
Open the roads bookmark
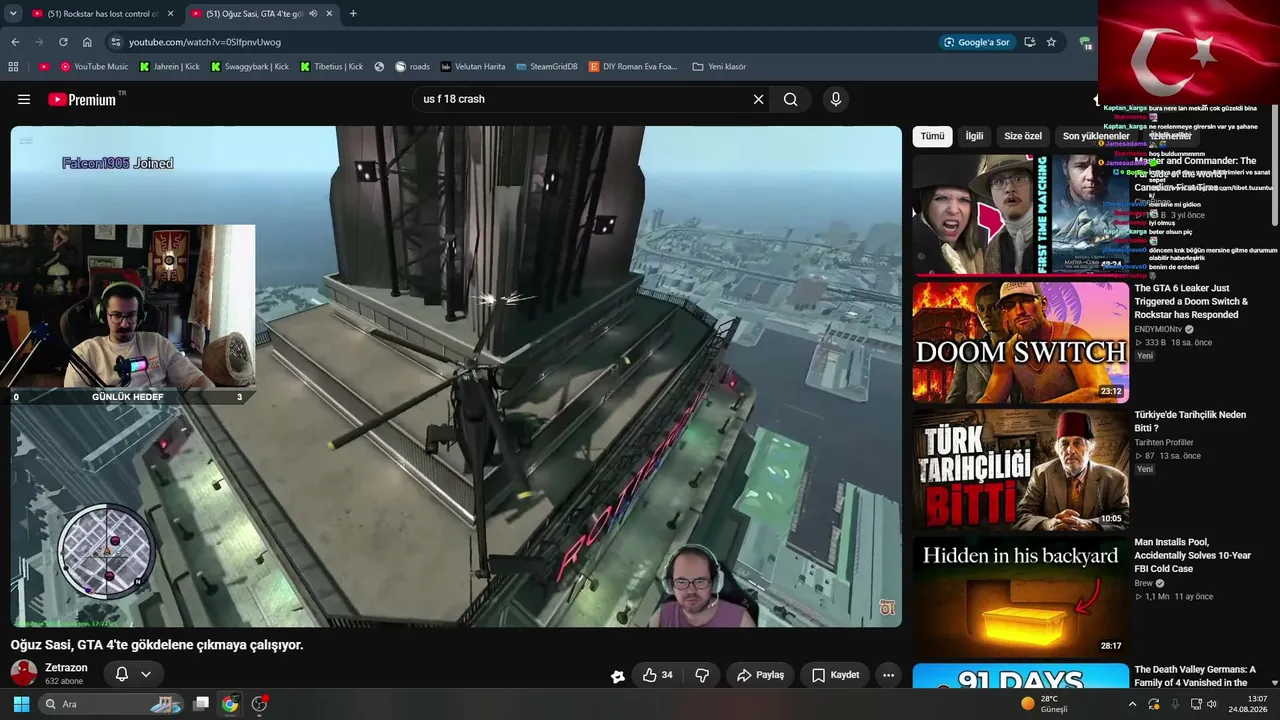pos(412,67)
